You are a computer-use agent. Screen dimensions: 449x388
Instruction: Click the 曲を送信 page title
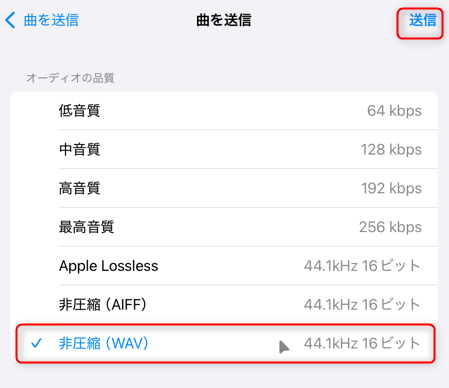tap(224, 20)
